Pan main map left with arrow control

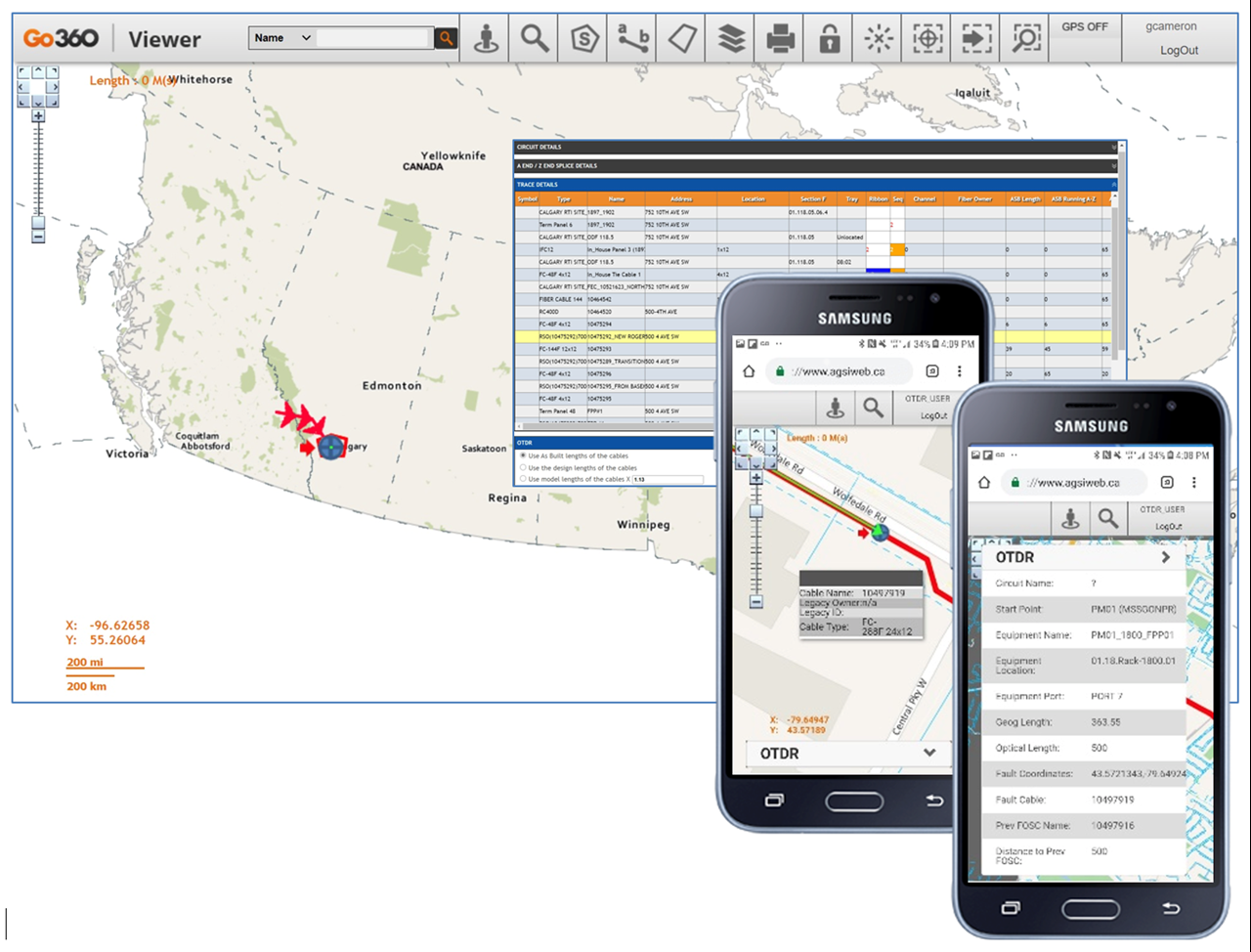coord(23,87)
